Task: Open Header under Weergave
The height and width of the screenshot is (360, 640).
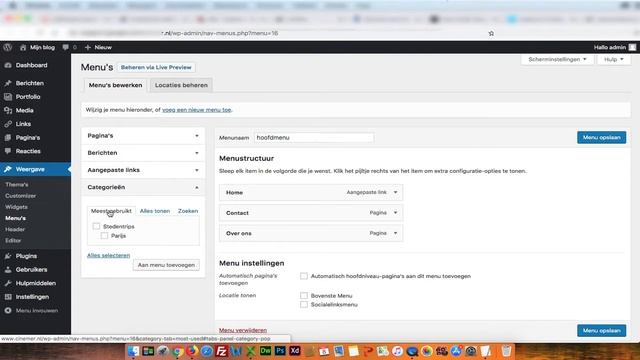Action: pyautogui.click(x=15, y=229)
